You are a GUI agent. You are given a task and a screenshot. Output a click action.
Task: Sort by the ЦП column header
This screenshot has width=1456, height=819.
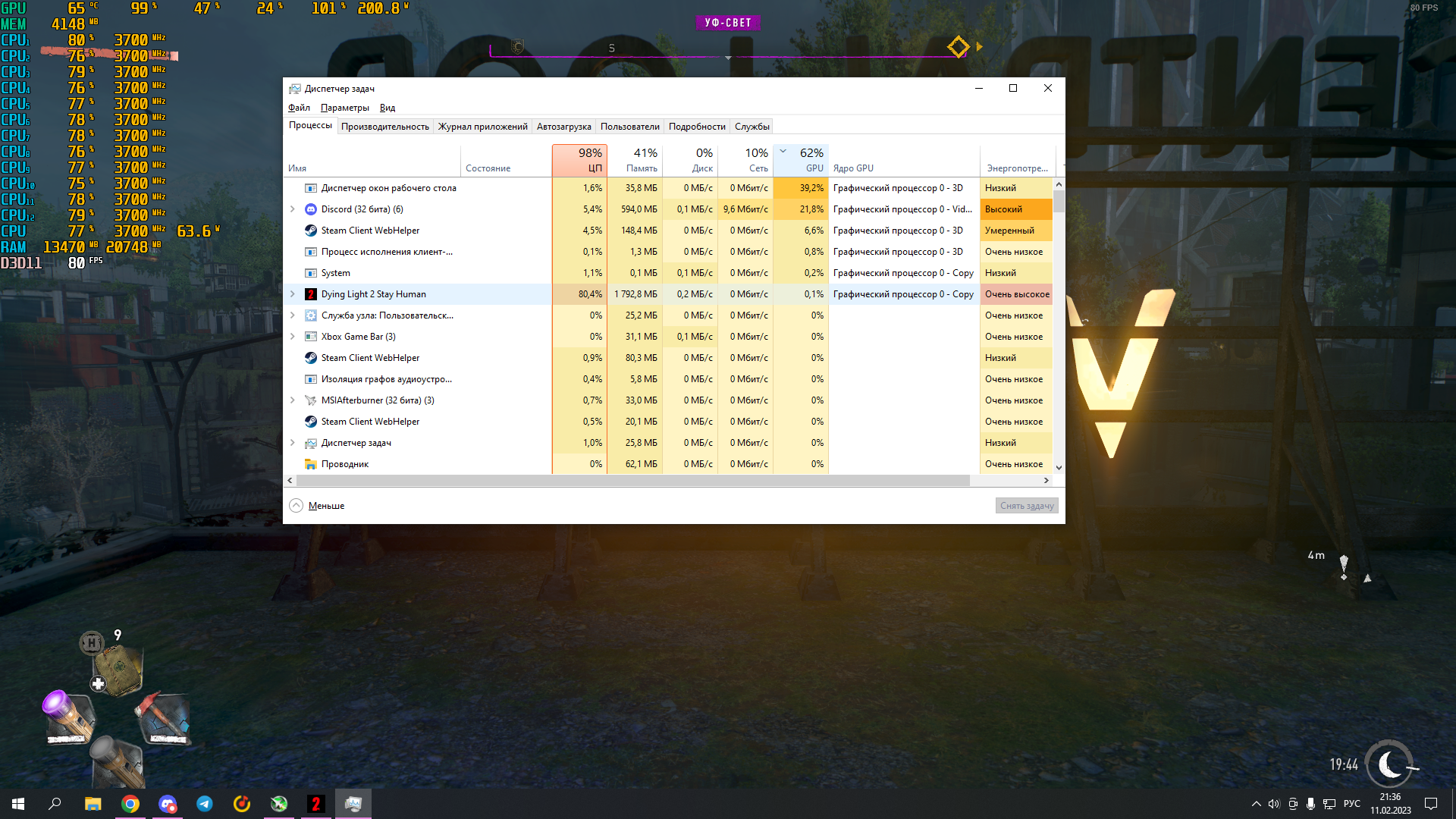pos(580,160)
